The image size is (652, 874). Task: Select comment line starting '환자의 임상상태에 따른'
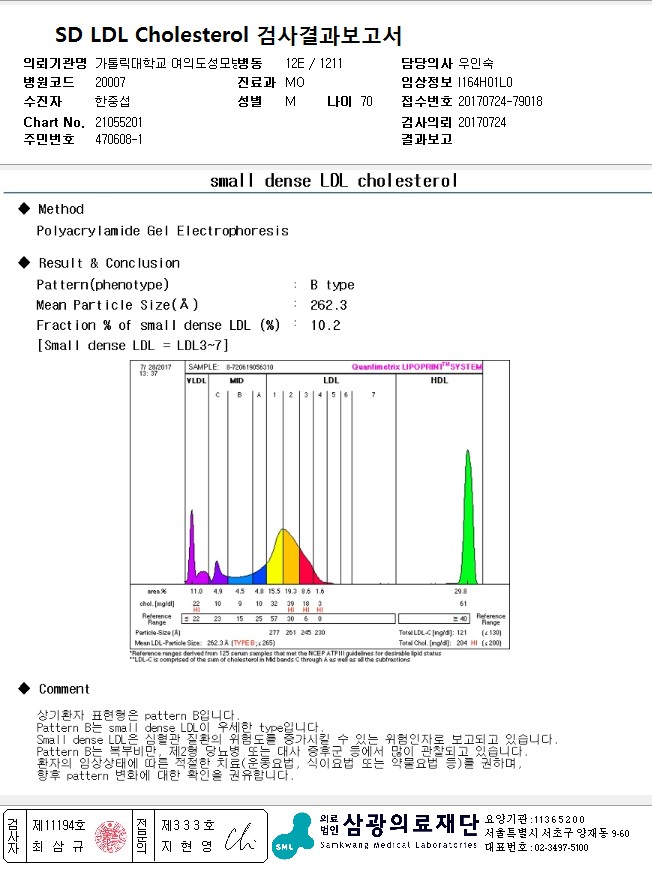pyautogui.click(x=279, y=763)
